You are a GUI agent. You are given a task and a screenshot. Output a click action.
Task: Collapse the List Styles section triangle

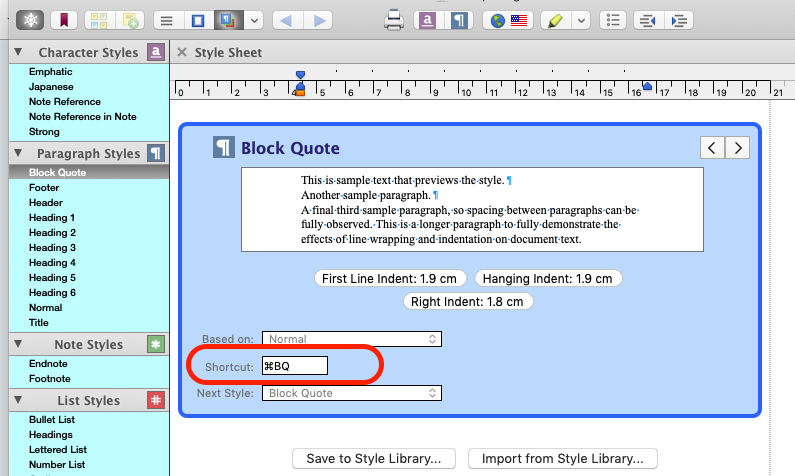19,400
